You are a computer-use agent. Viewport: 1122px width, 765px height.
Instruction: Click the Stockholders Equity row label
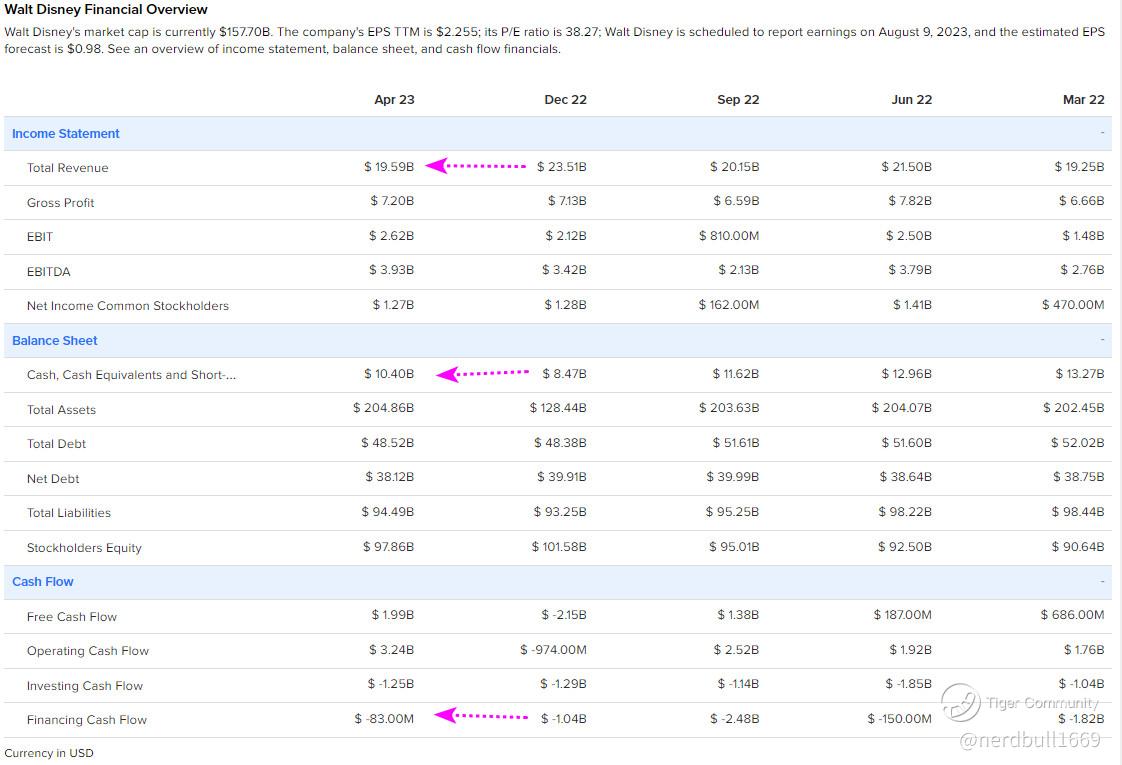84,548
